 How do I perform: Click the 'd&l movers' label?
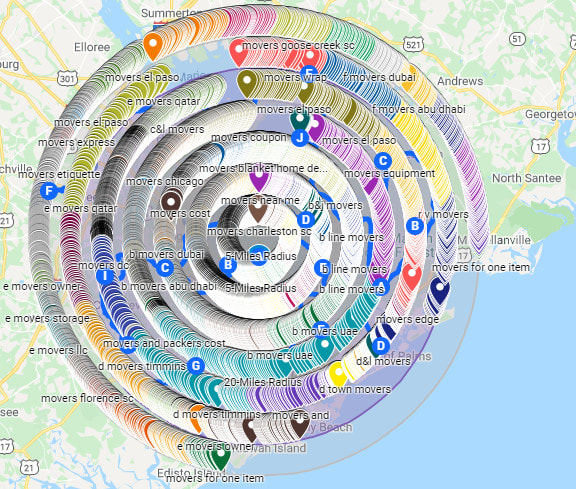(383, 361)
